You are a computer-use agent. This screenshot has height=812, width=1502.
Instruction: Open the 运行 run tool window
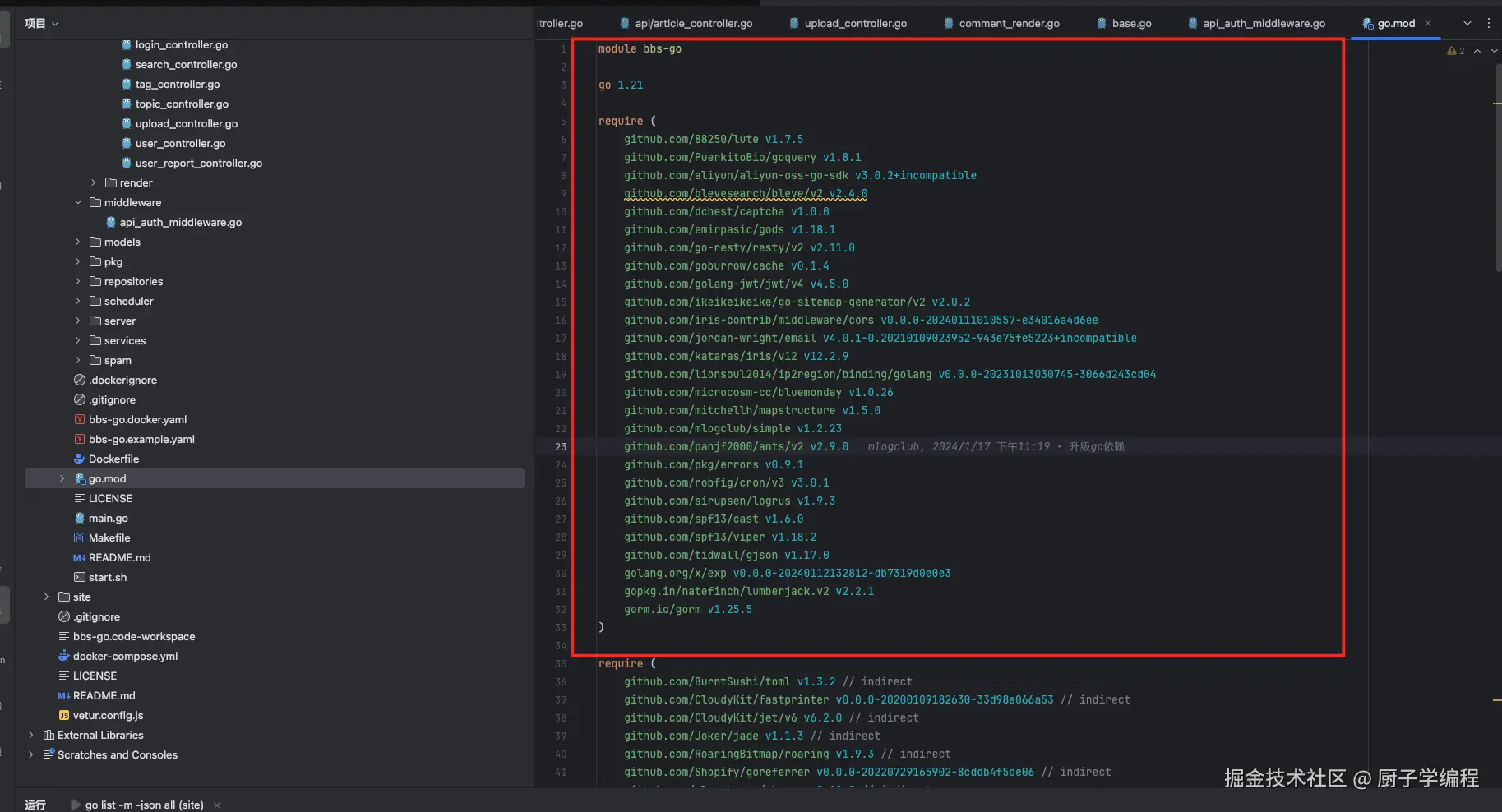pos(35,805)
